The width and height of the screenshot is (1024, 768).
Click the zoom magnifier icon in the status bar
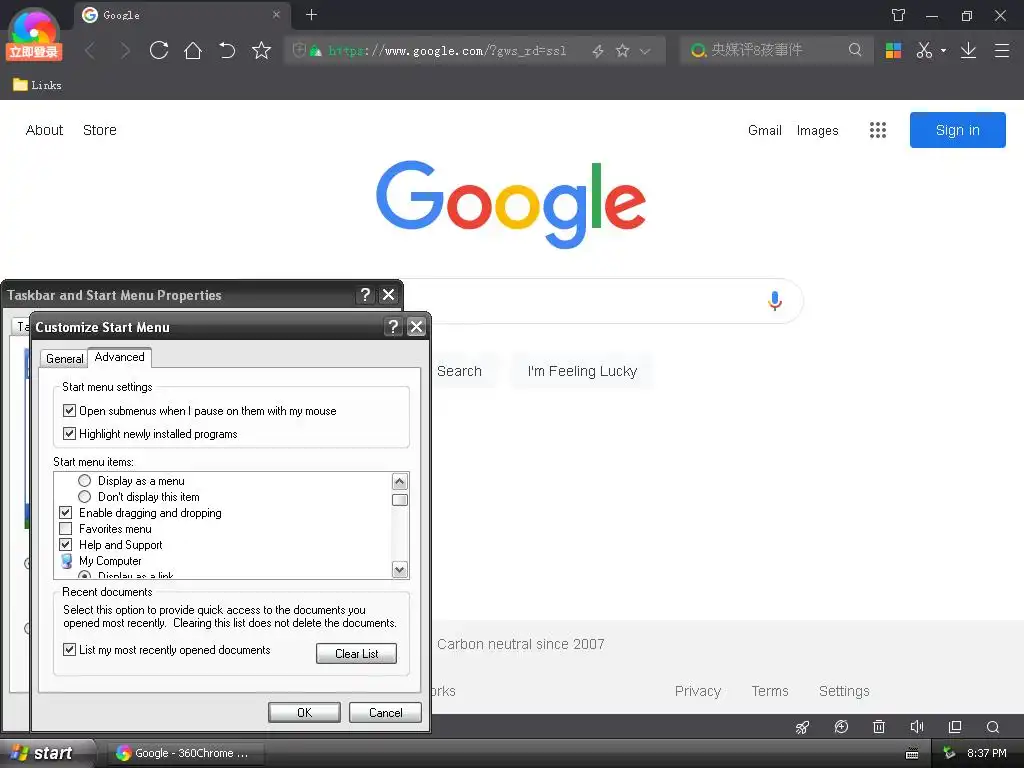pos(993,727)
